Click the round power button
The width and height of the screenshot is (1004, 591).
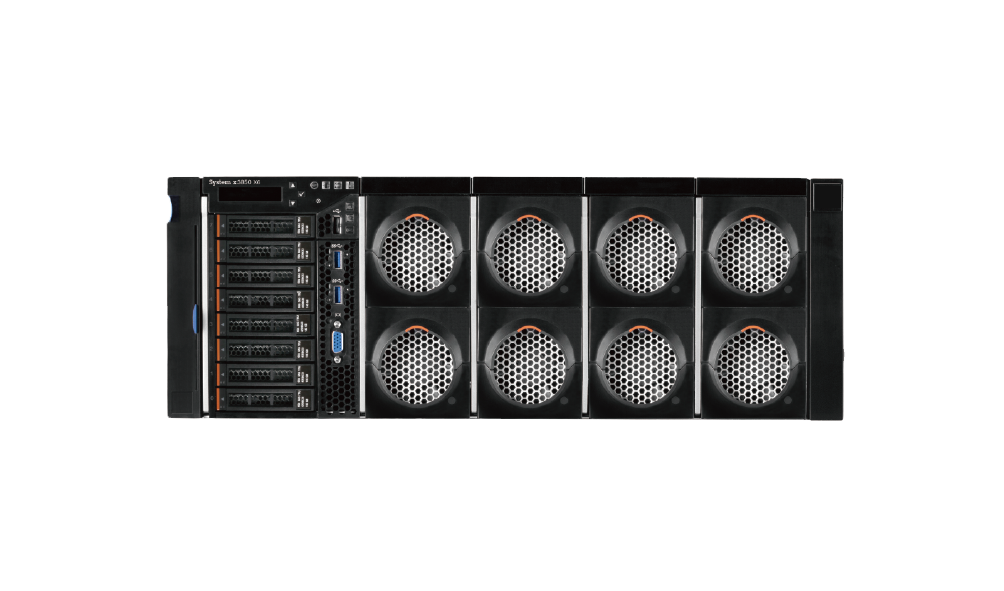(314, 185)
